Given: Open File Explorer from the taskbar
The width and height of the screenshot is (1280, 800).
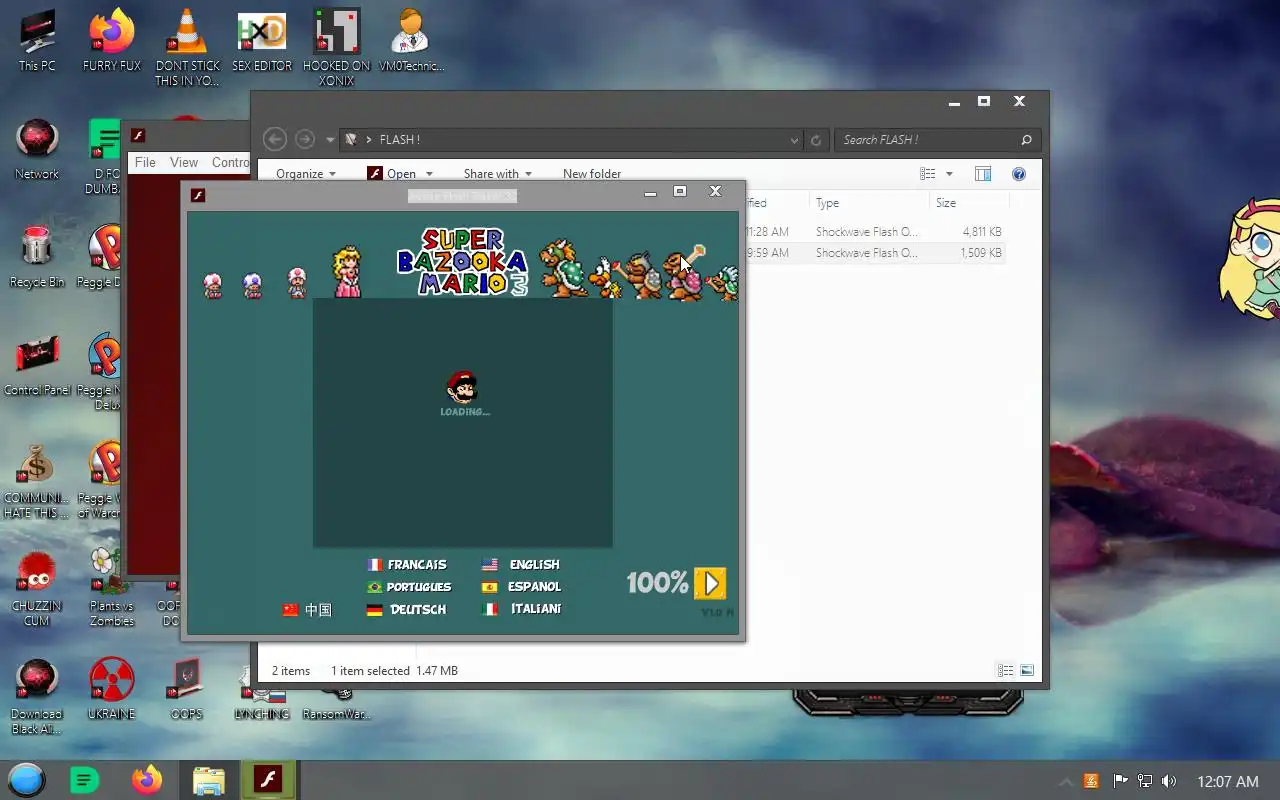Looking at the screenshot, I should coord(208,780).
